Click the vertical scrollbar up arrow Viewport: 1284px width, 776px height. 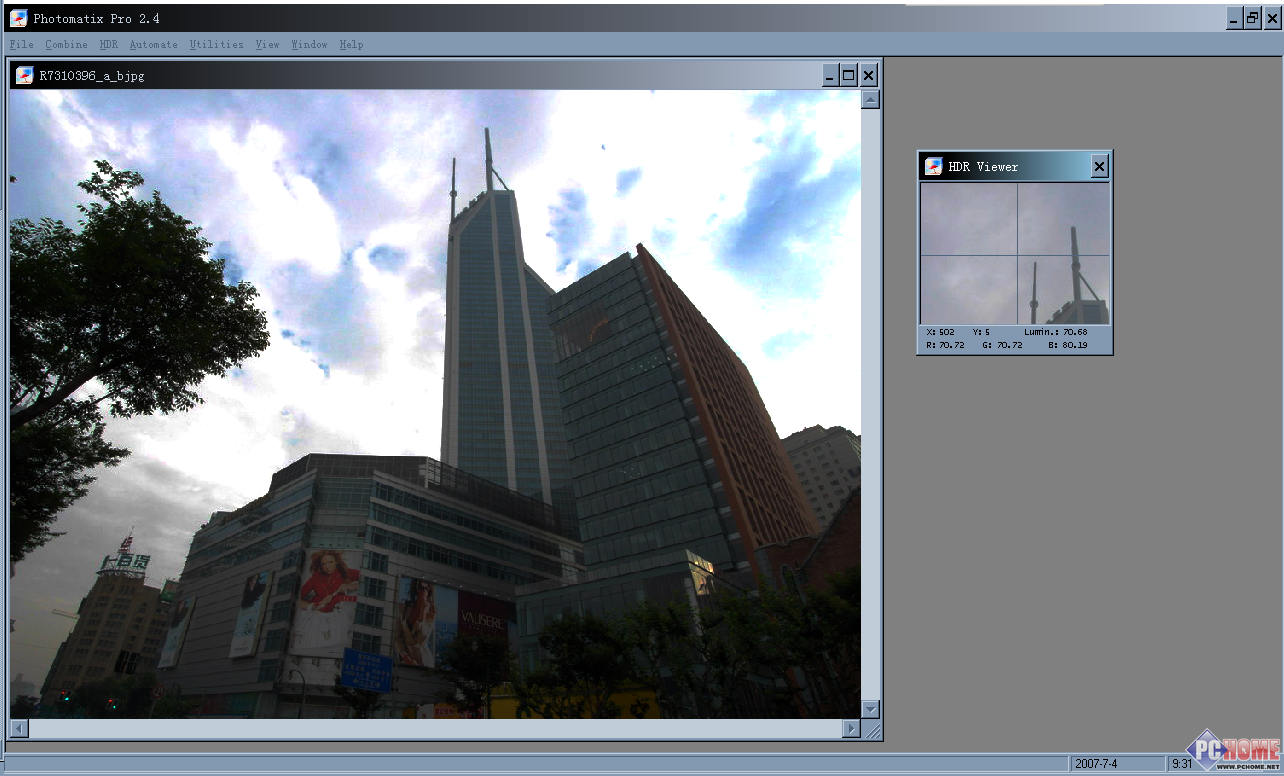click(870, 99)
